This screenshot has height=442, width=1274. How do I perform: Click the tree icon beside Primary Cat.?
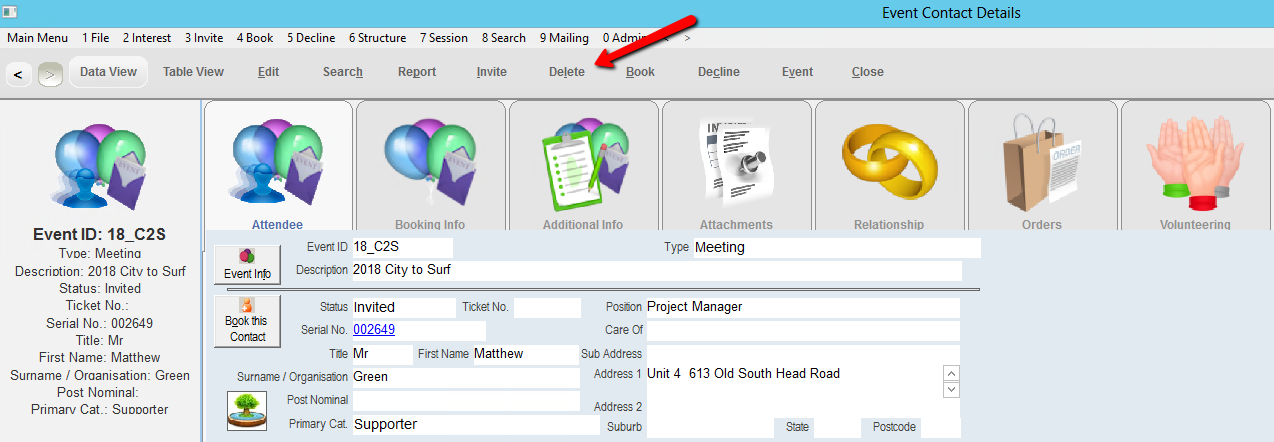pos(247,411)
